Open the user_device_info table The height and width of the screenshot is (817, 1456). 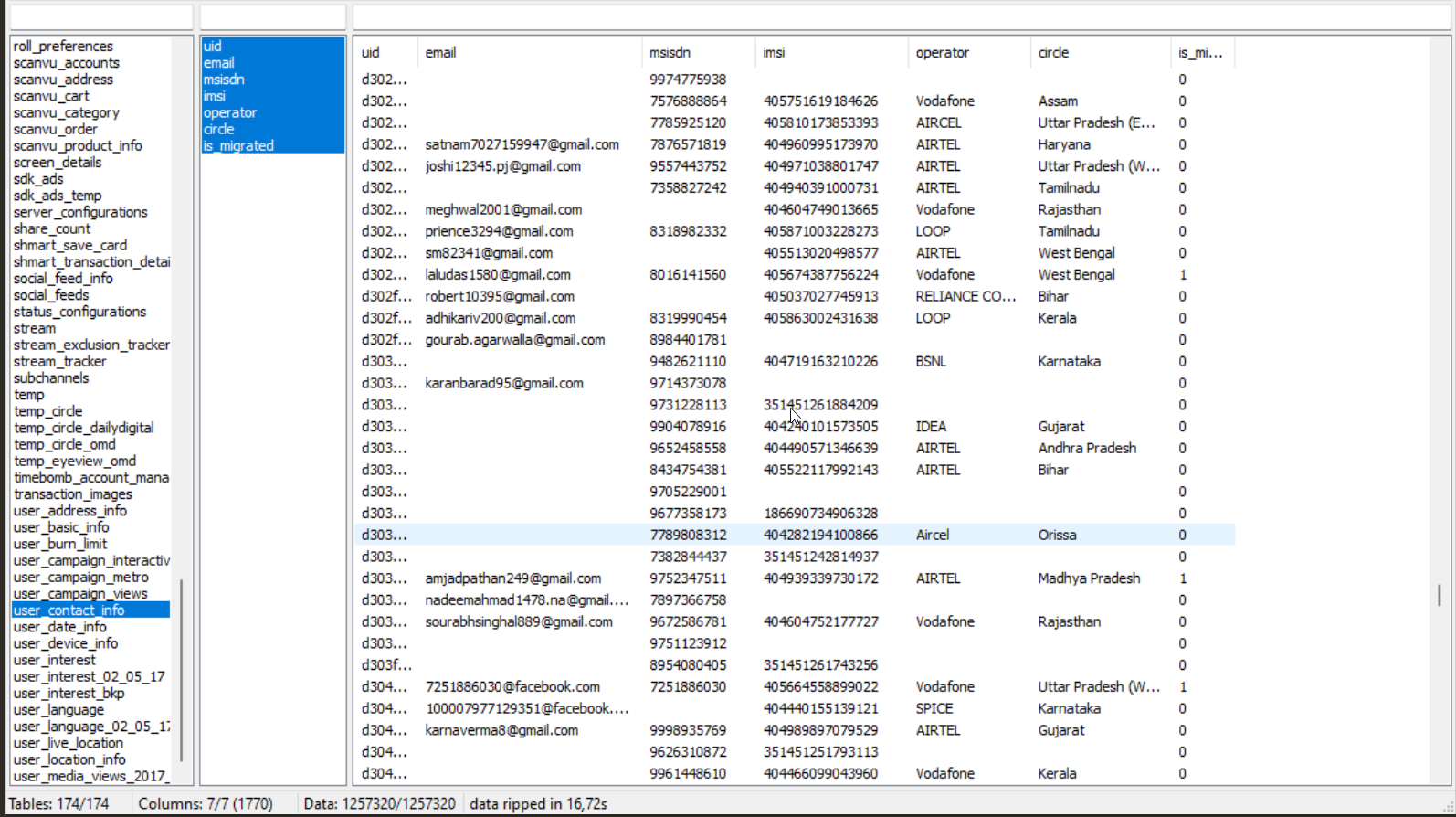pos(66,643)
